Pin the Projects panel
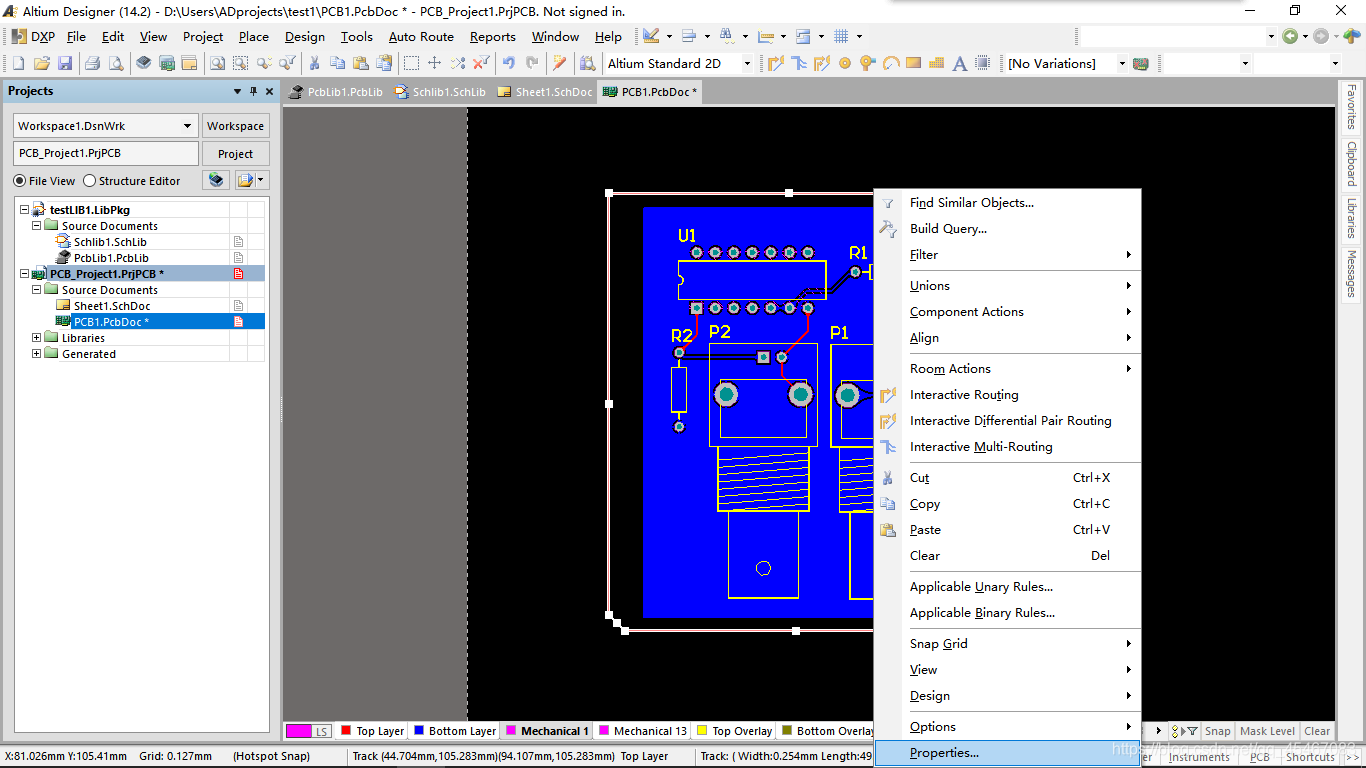1366x768 pixels. coord(253,91)
